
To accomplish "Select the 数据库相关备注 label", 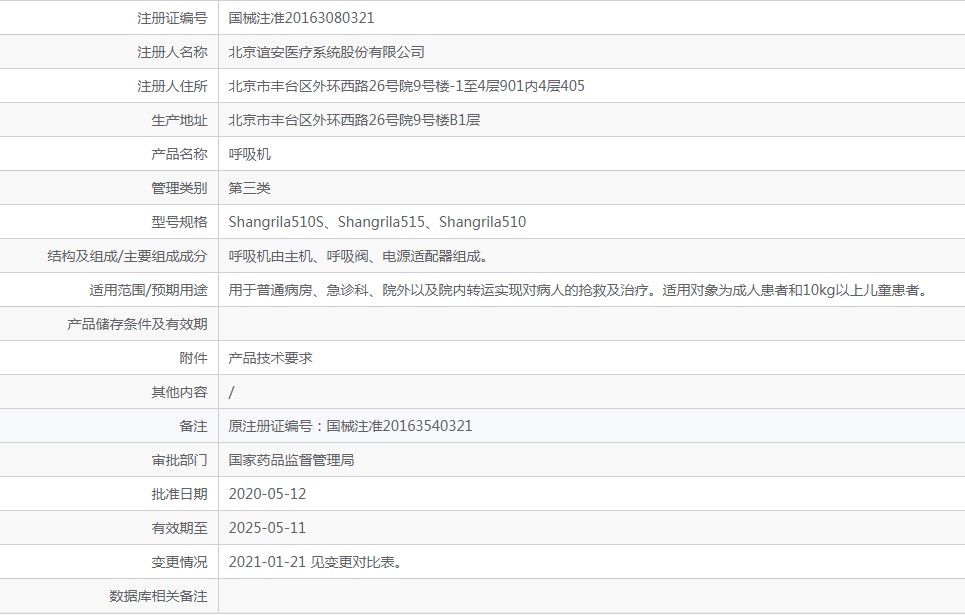I will pos(158,597).
